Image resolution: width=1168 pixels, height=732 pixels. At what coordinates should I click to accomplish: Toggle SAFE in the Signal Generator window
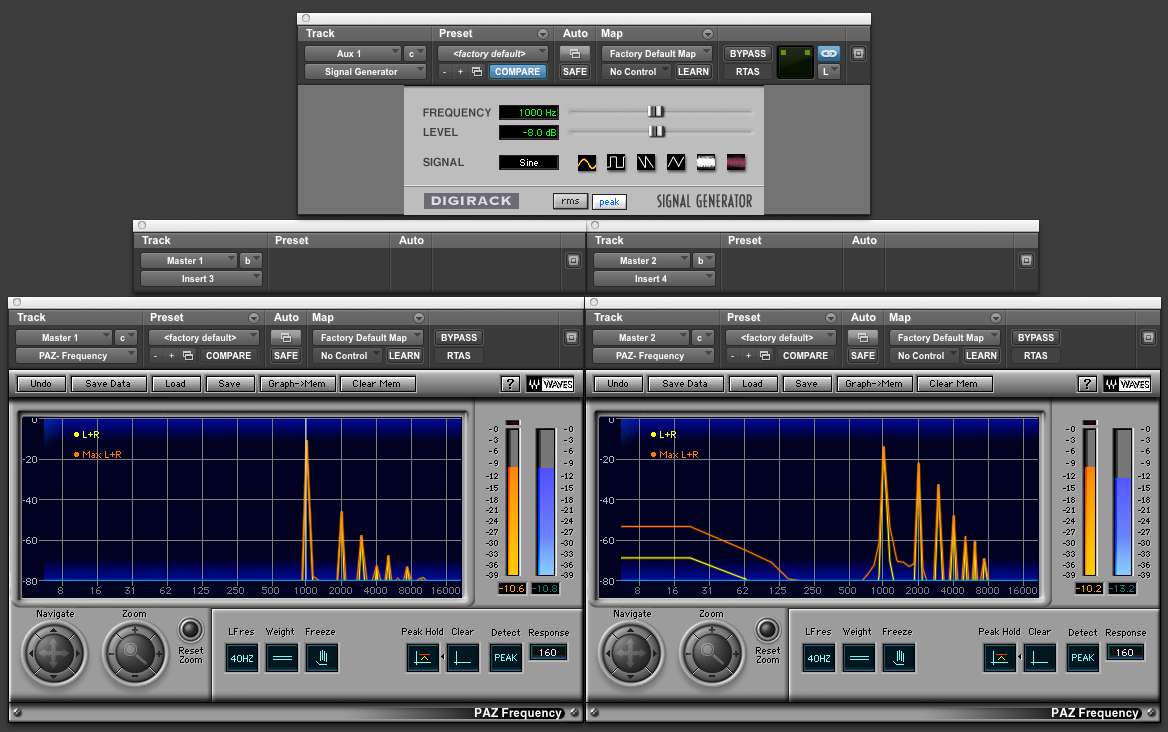[574, 71]
